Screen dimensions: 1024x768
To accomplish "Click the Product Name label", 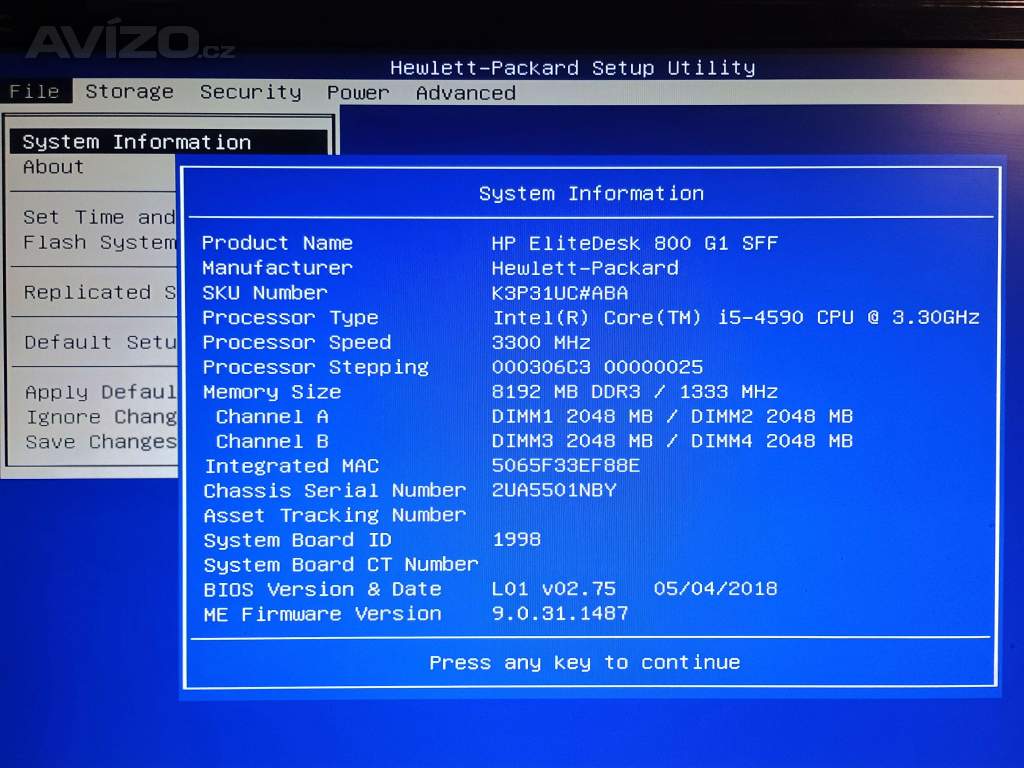I will pyautogui.click(x=277, y=243).
